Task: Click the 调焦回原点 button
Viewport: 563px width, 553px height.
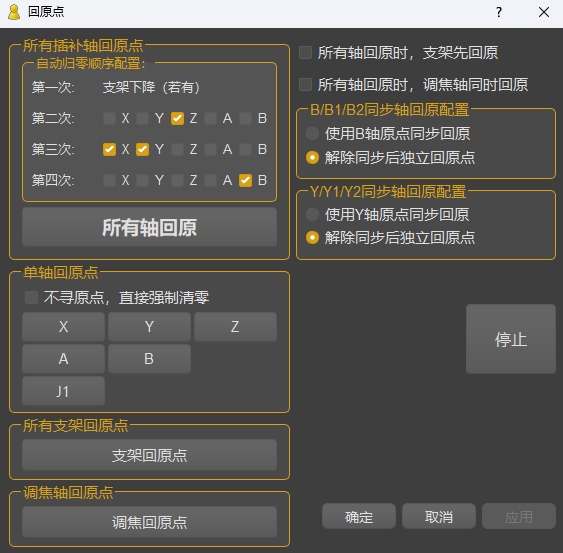Action: (149, 522)
